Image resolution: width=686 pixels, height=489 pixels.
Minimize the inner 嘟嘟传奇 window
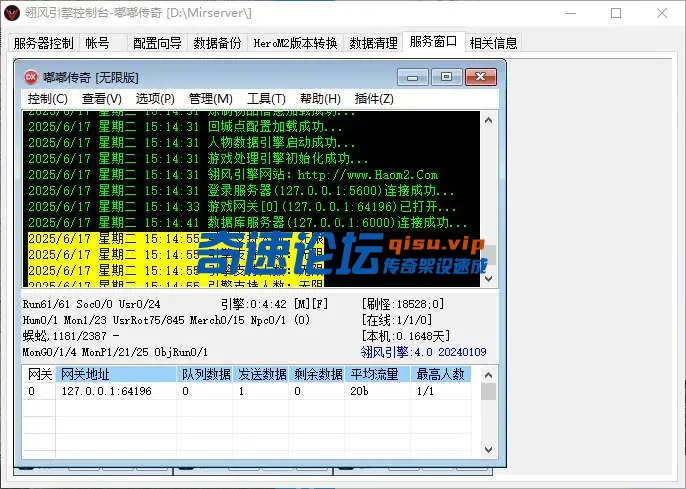(x=412, y=77)
